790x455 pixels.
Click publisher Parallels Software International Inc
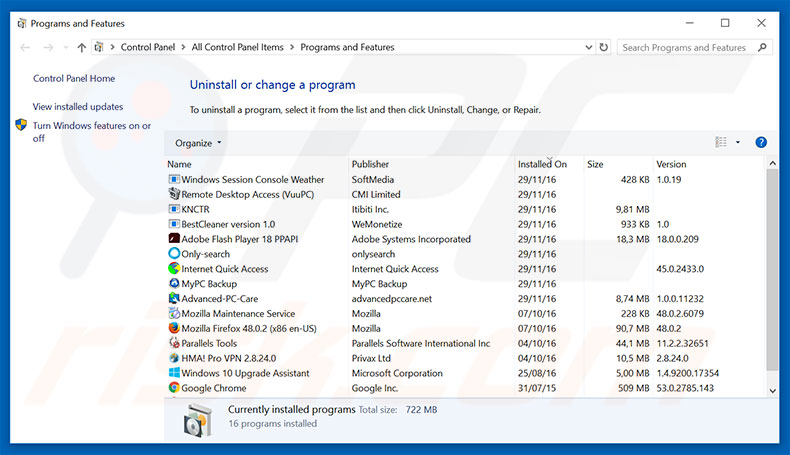click(x=421, y=343)
